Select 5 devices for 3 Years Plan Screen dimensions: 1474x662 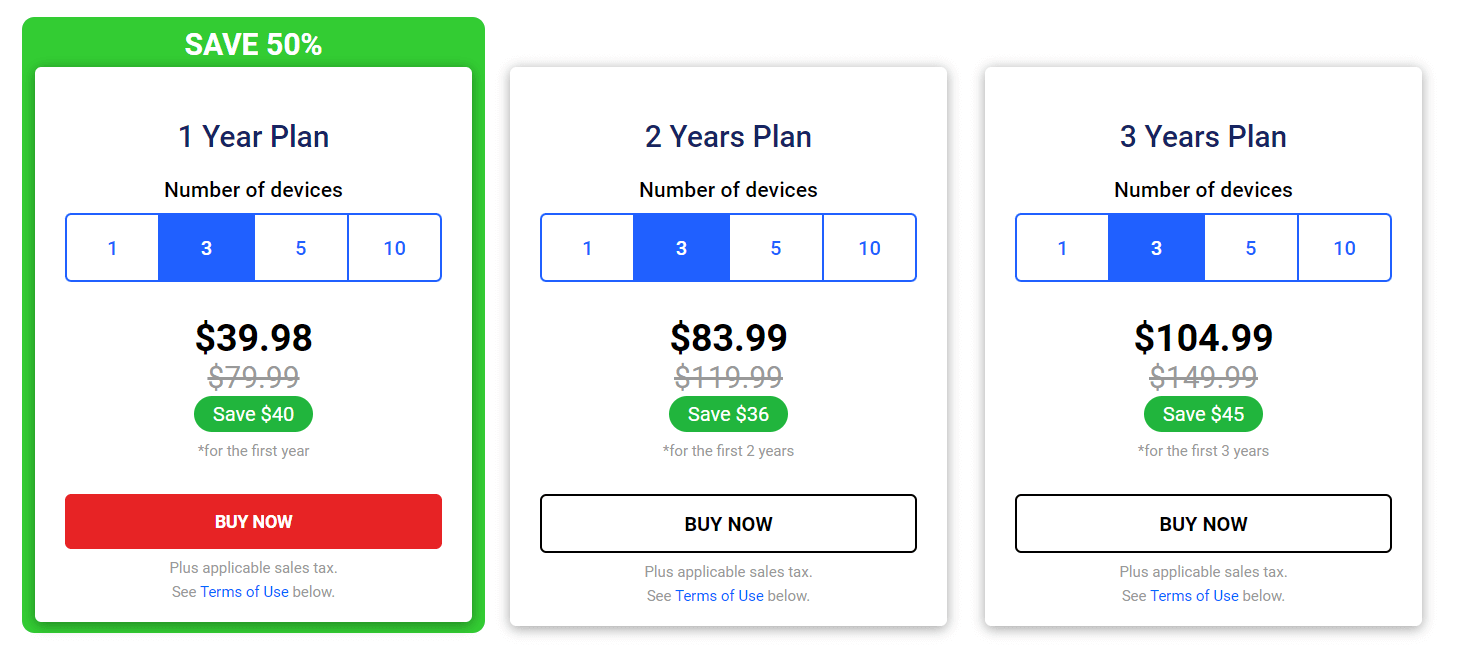pyautogui.click(x=1251, y=248)
